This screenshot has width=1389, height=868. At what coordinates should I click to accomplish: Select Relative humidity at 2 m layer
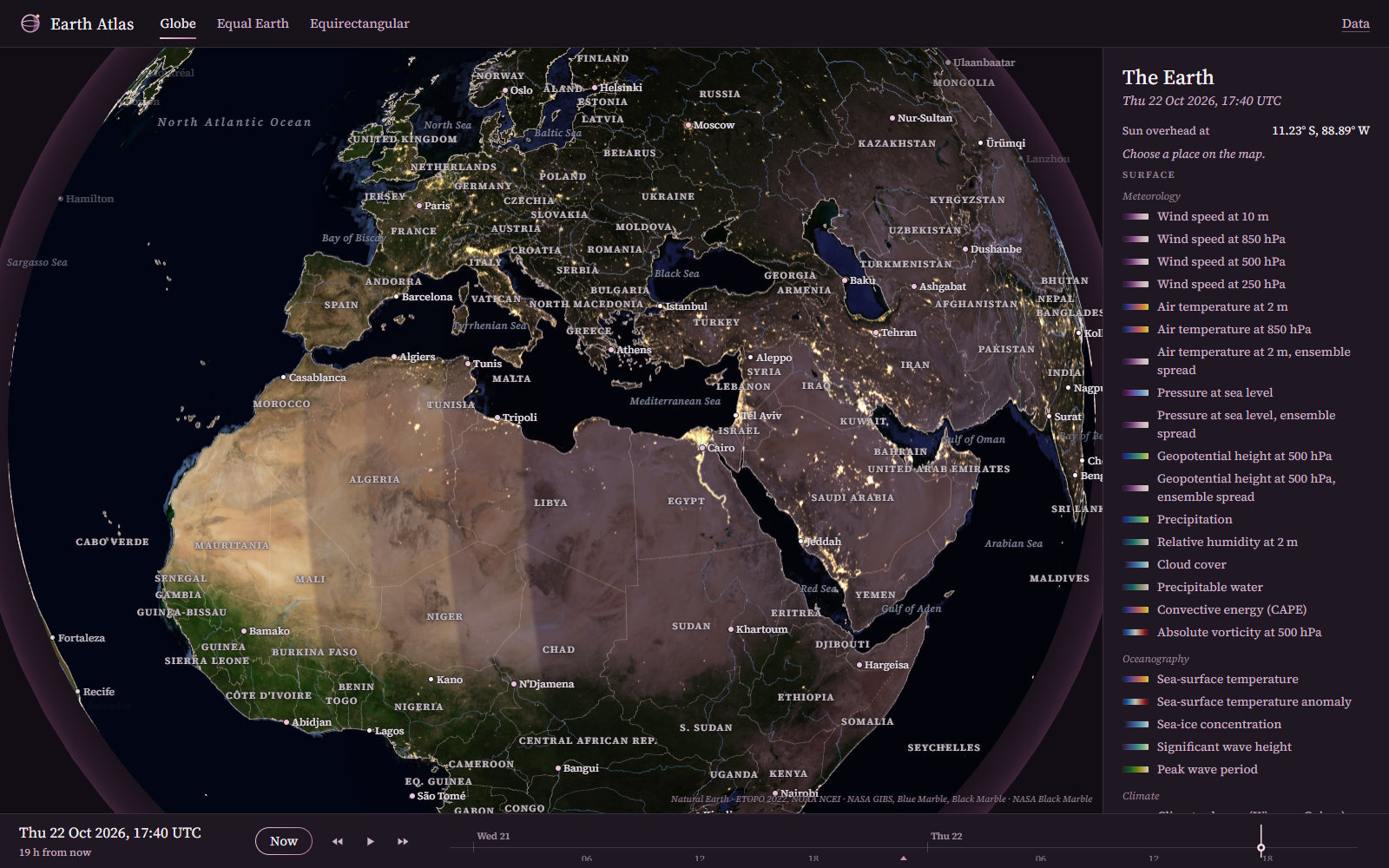(1246, 542)
